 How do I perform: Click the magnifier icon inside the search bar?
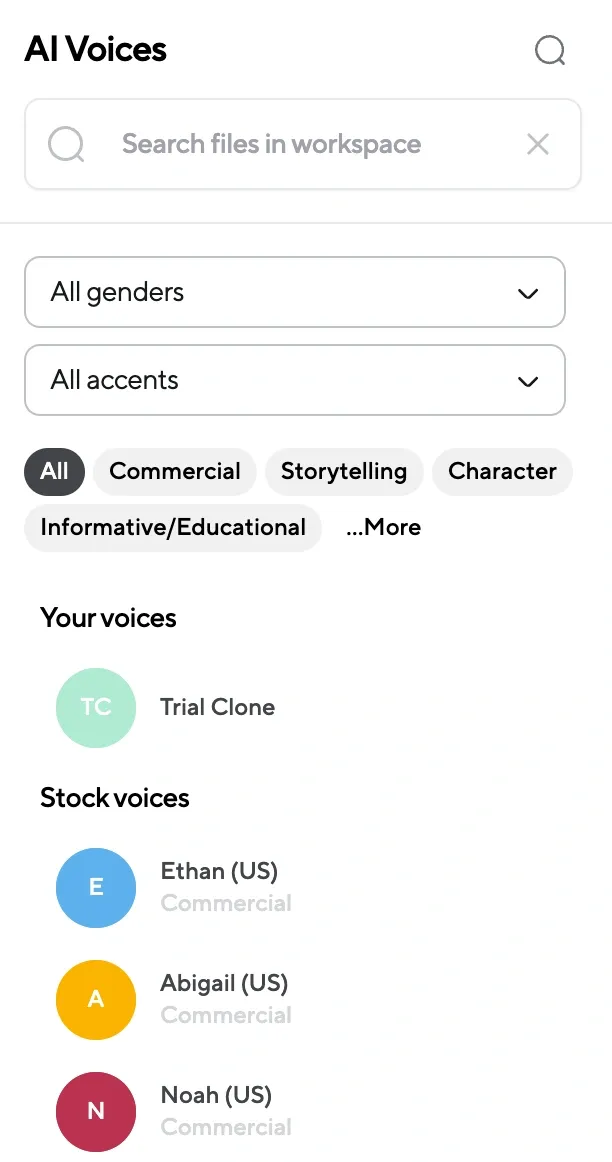[x=66, y=144]
